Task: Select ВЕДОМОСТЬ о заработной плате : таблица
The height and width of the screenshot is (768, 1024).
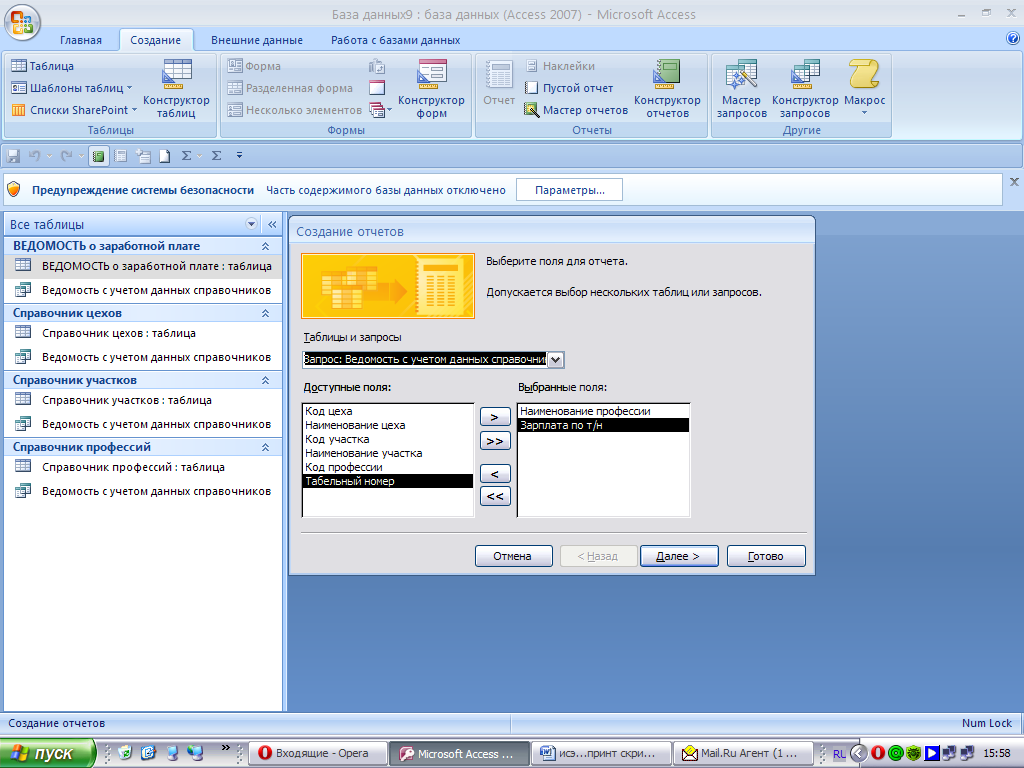Action: (x=143, y=266)
